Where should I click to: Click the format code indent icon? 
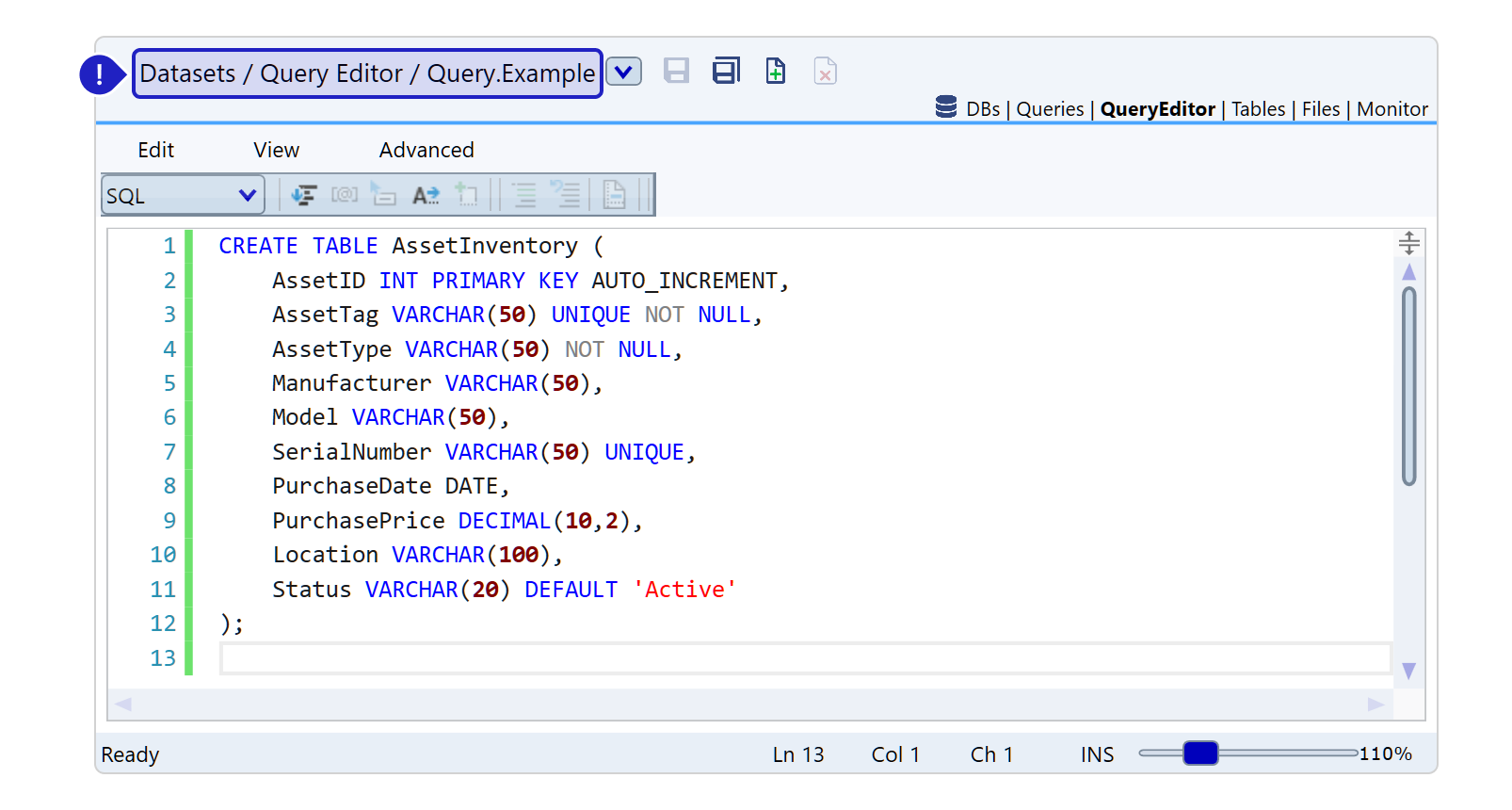tap(304, 195)
